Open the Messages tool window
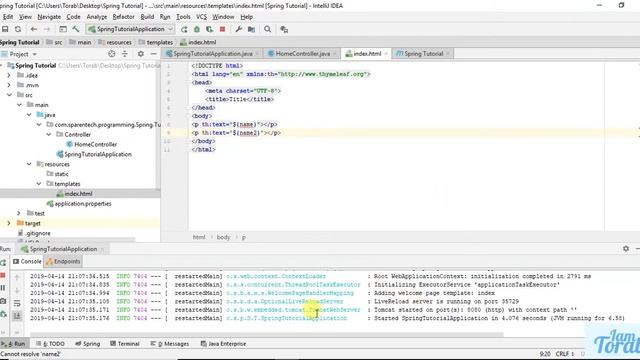 169,344
